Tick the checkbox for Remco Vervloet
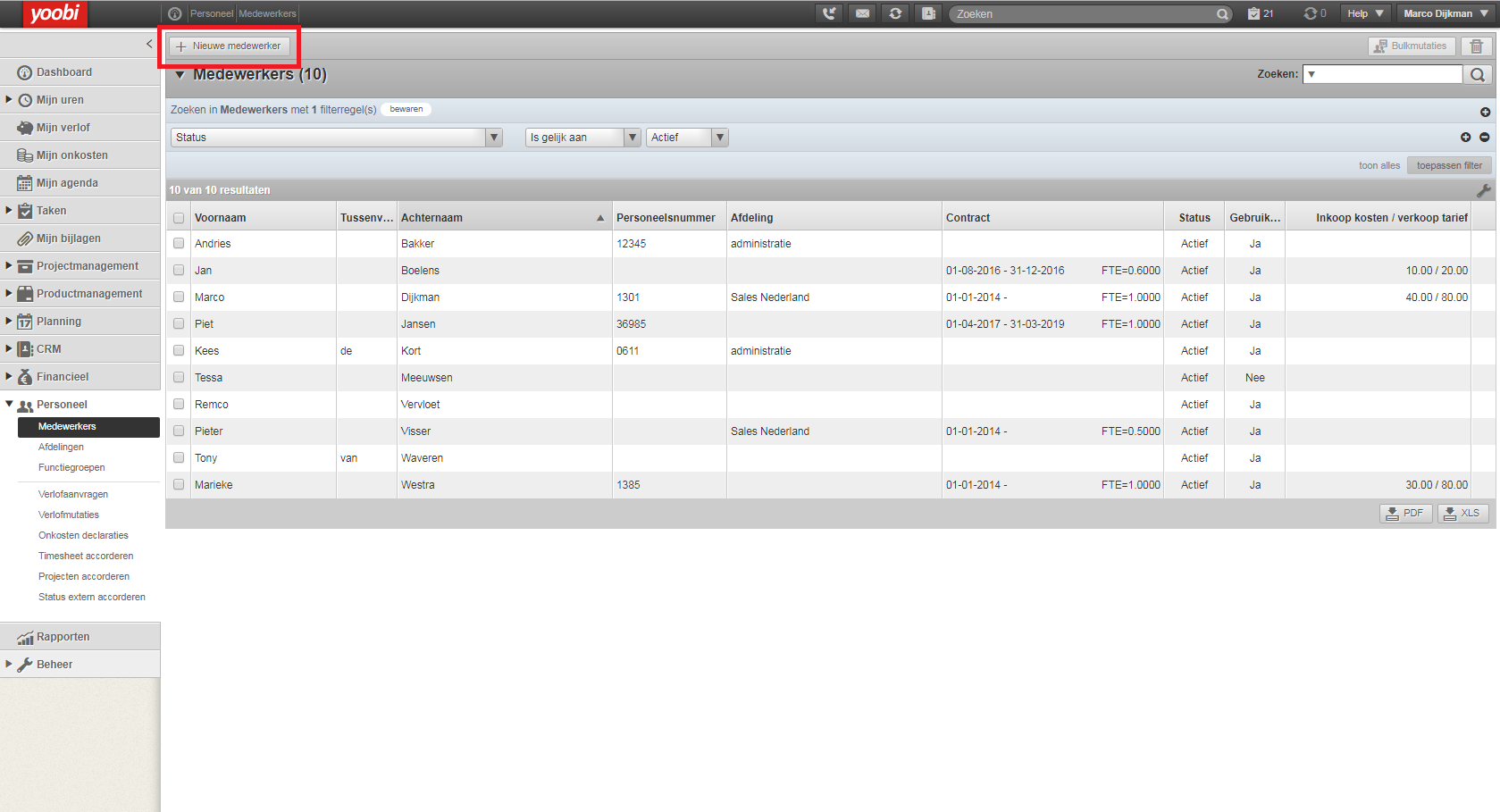This screenshot has width=1500, height=812. (179, 404)
